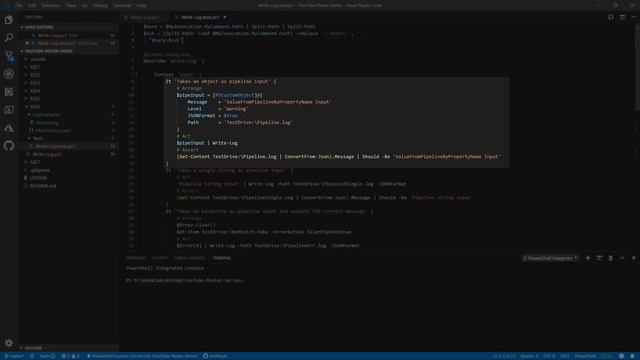Click the feedback smiley in status bar
Screen dimensions: 640x360
[x=621, y=356]
